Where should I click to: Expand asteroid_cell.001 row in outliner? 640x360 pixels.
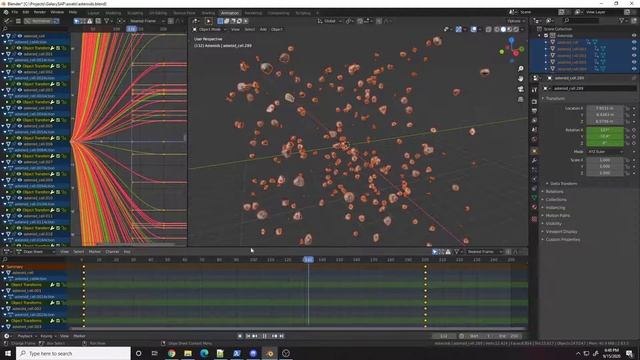(x=546, y=49)
